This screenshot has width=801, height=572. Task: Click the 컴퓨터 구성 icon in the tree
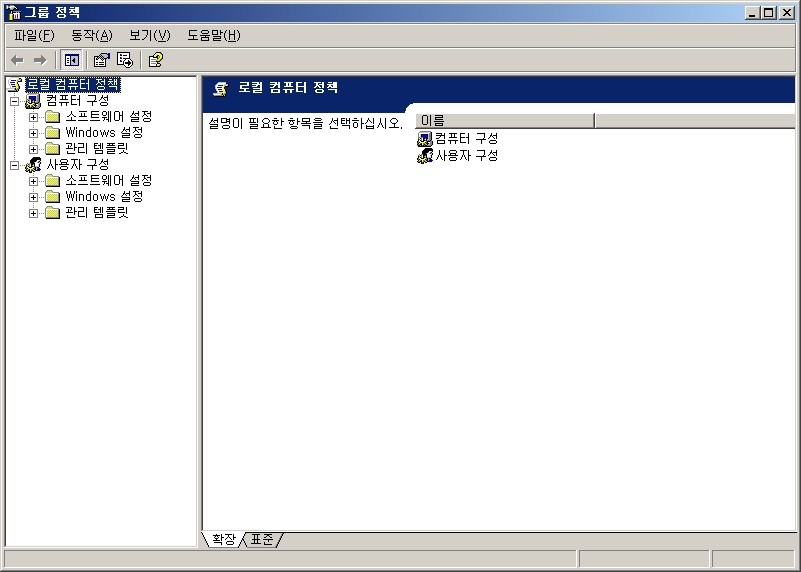pos(33,101)
